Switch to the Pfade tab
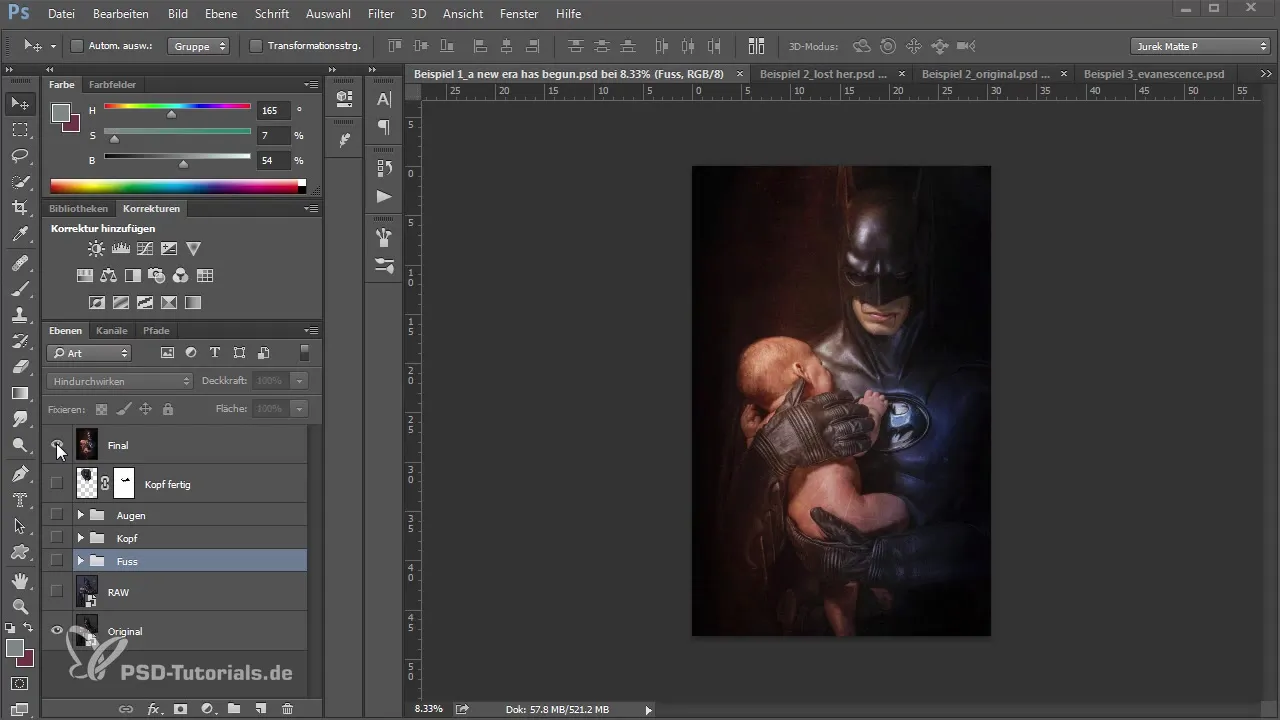The height and width of the screenshot is (720, 1280). point(156,330)
